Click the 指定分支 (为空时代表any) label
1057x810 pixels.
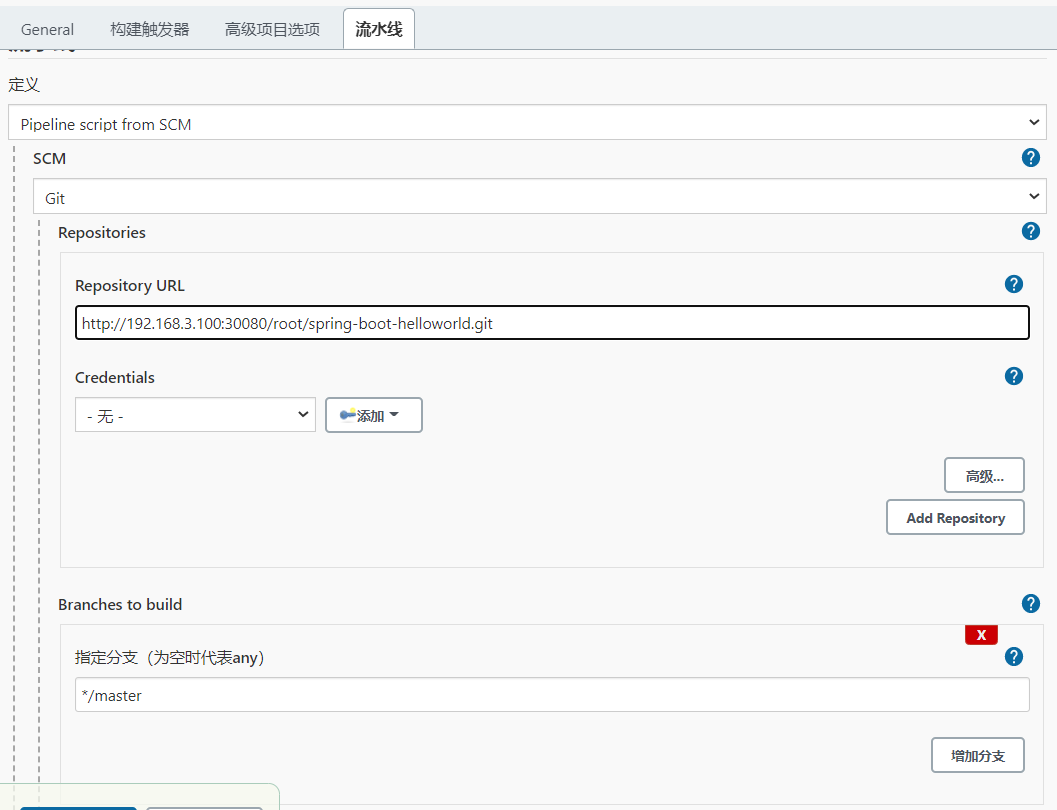tap(169, 658)
